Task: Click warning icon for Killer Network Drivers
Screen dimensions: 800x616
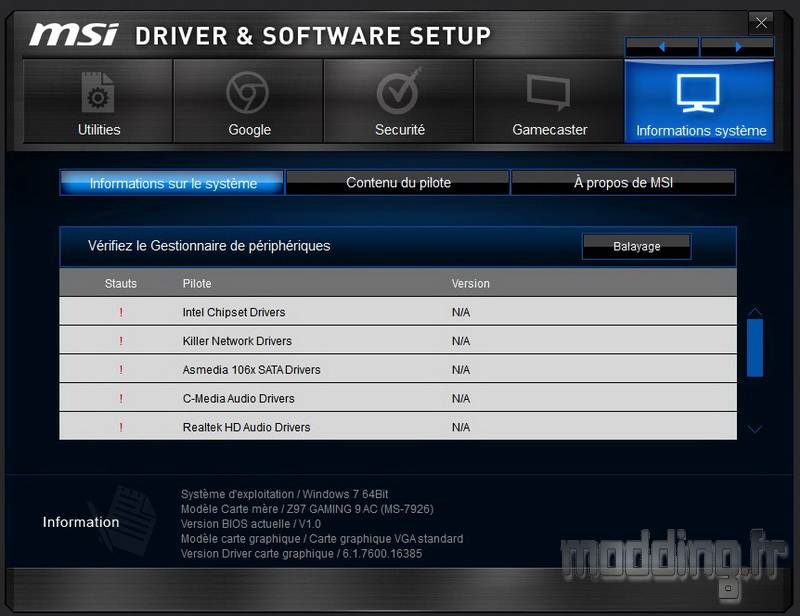Action: (121, 341)
